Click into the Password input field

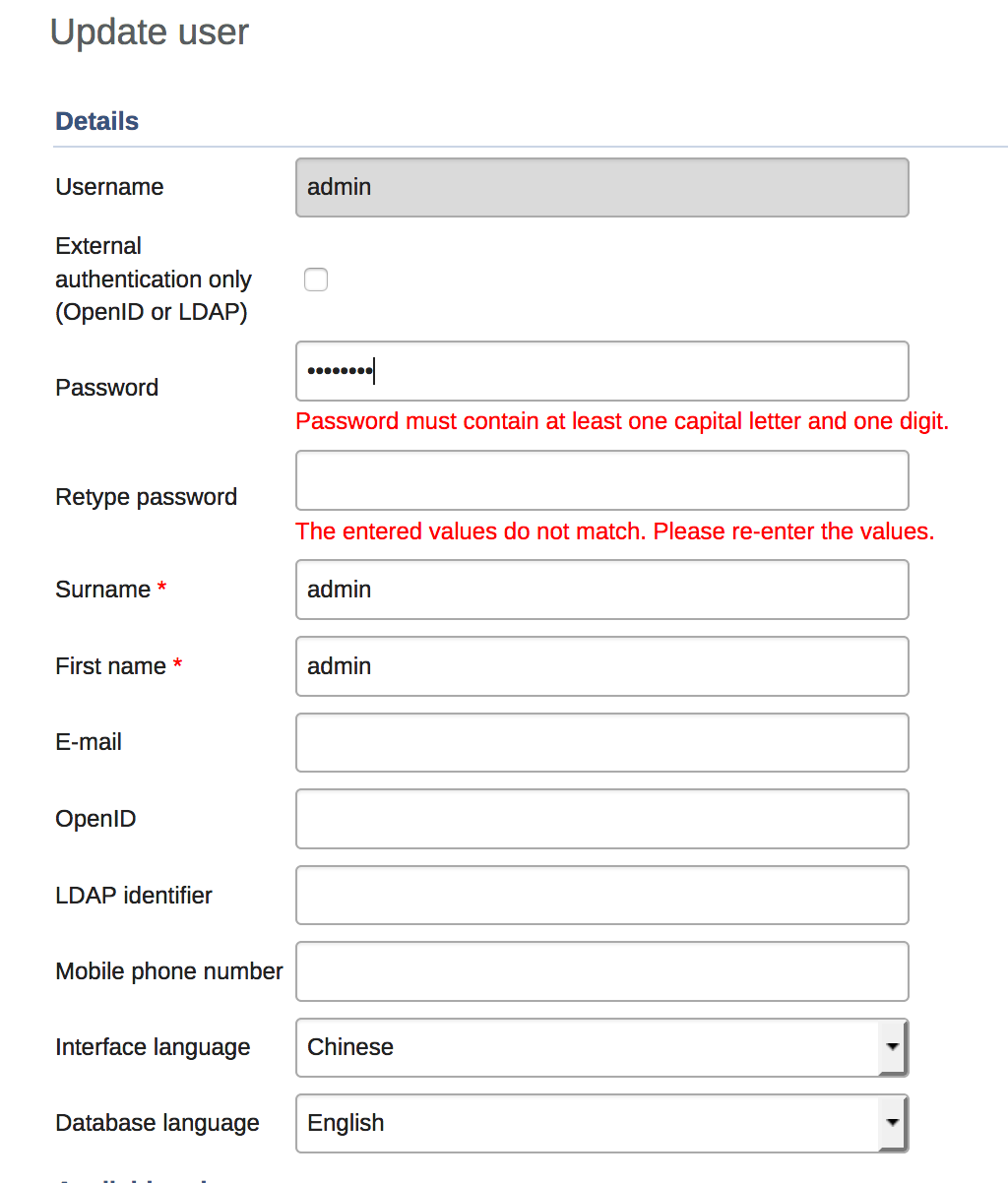pos(601,371)
